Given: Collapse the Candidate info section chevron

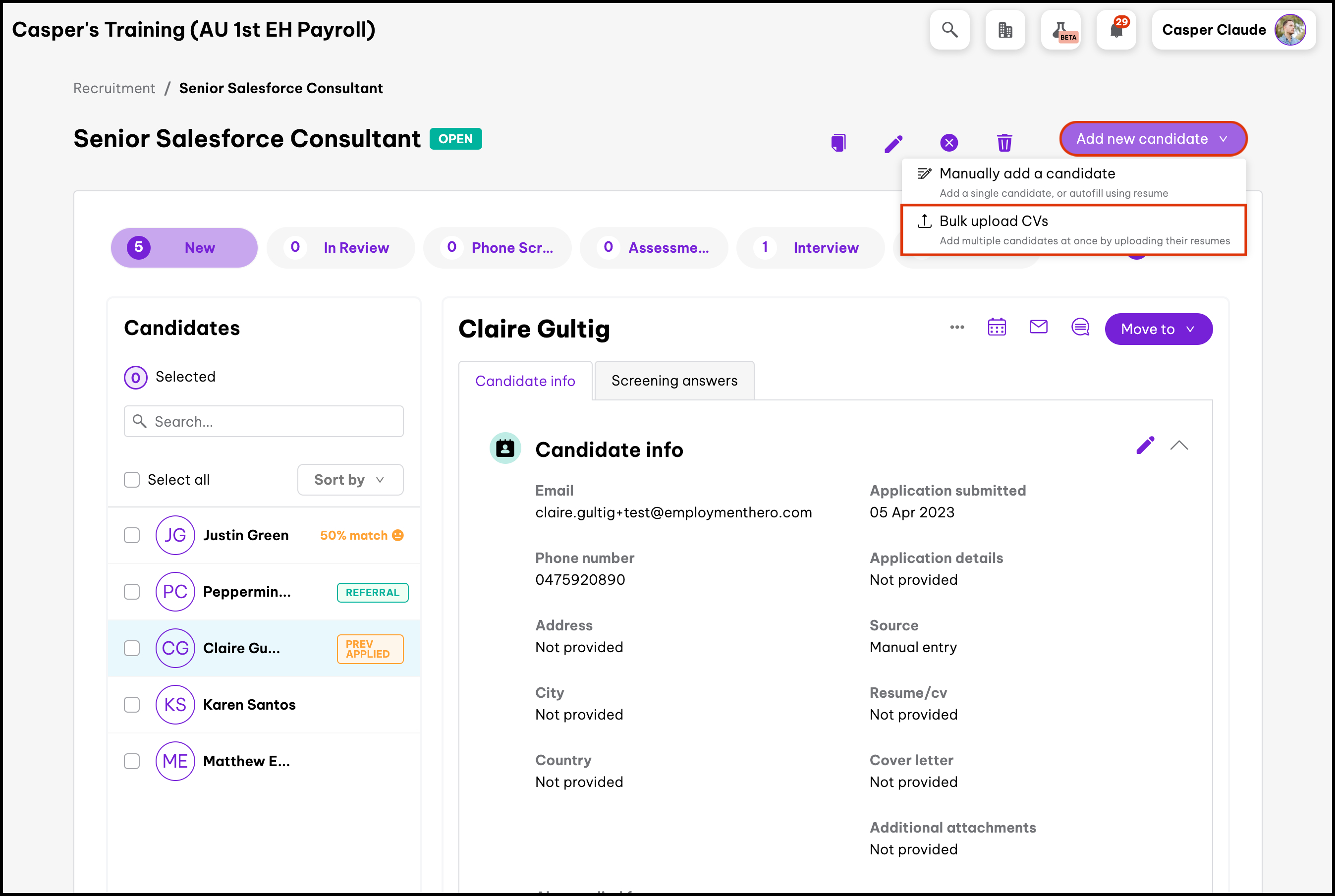Looking at the screenshot, I should point(1178,446).
